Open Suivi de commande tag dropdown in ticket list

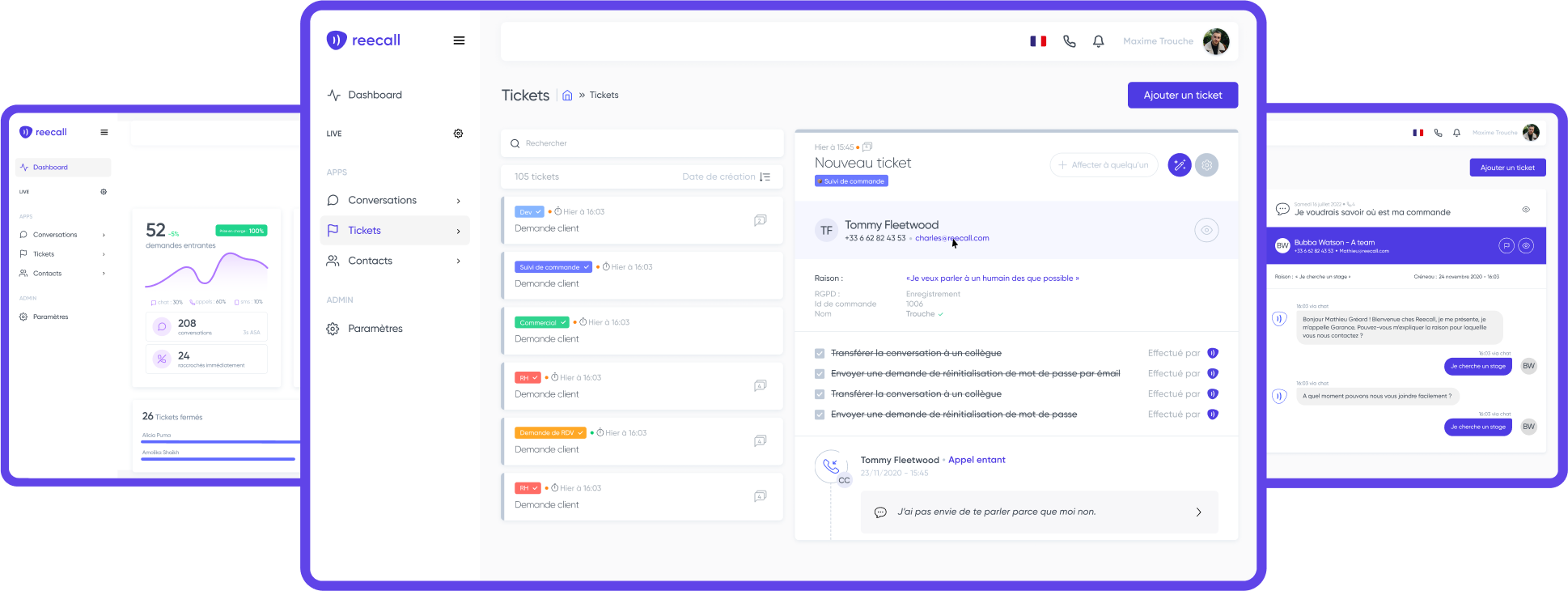point(553,267)
